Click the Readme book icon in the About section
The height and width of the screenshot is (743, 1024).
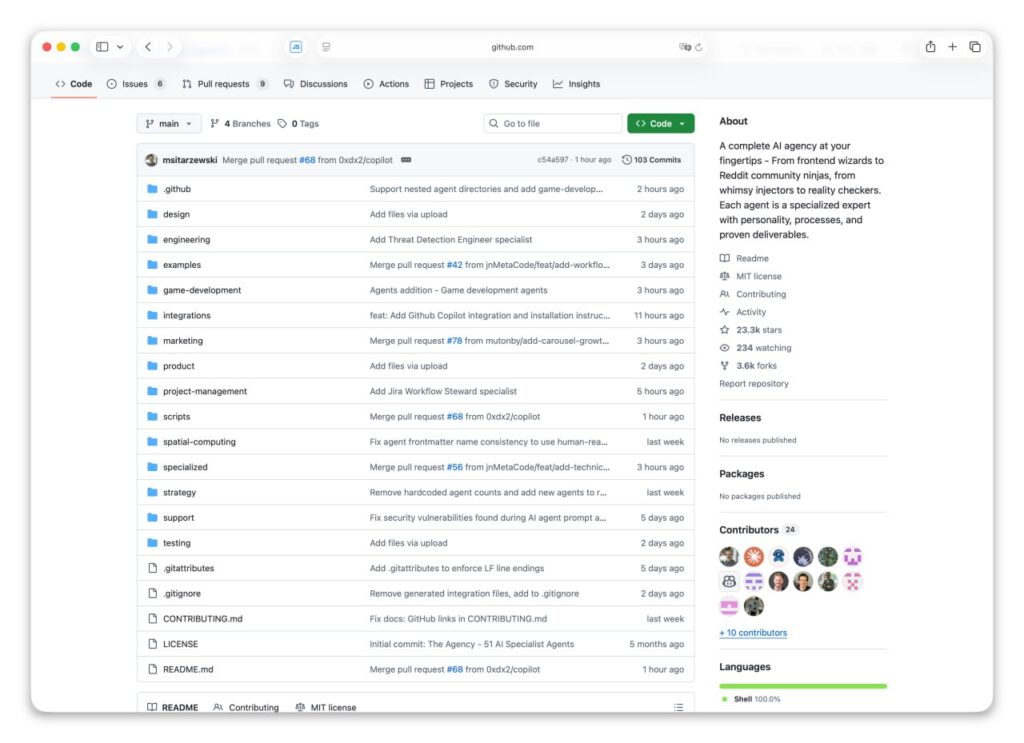(725, 258)
